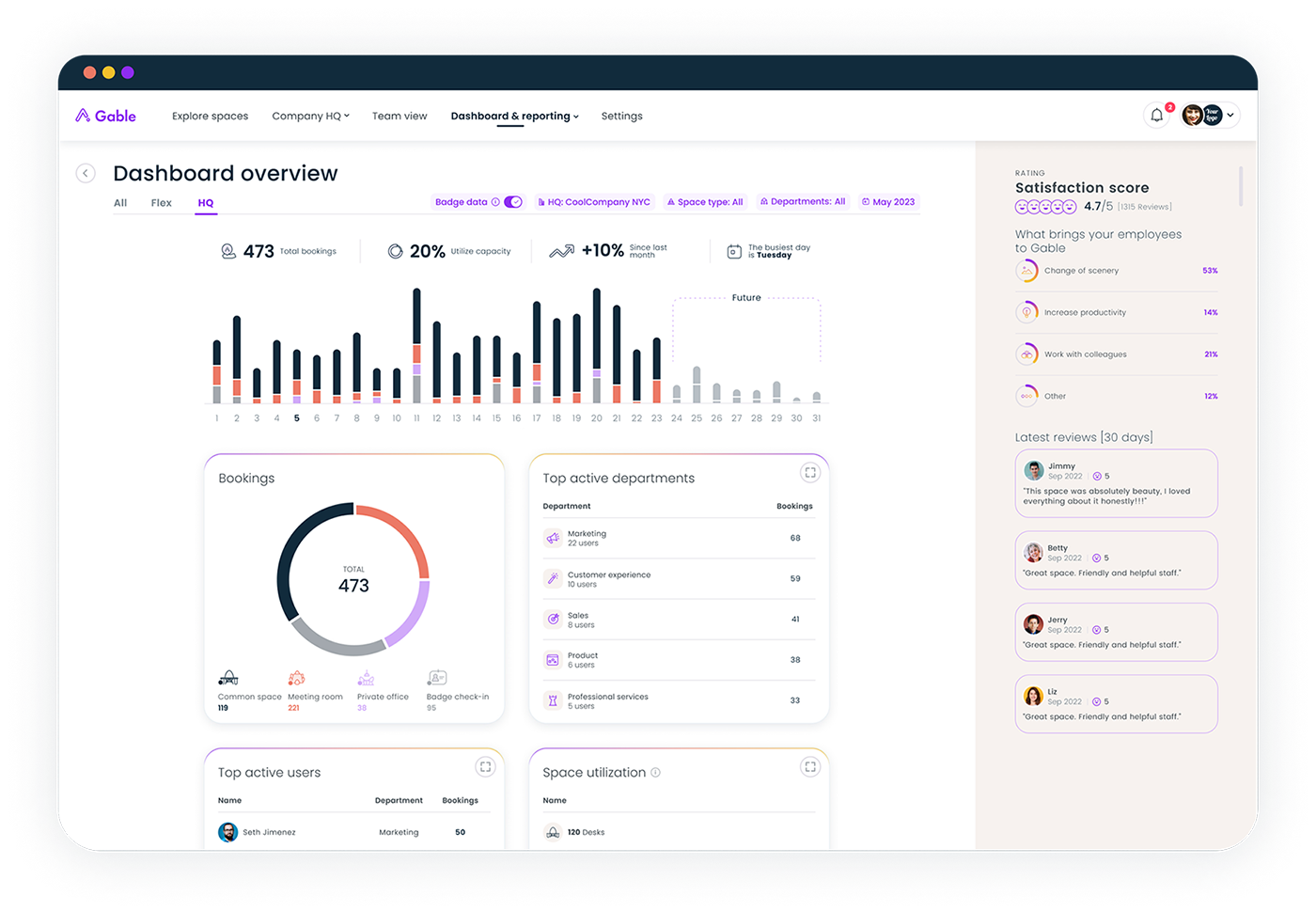Click the Common space icon

tap(227, 678)
